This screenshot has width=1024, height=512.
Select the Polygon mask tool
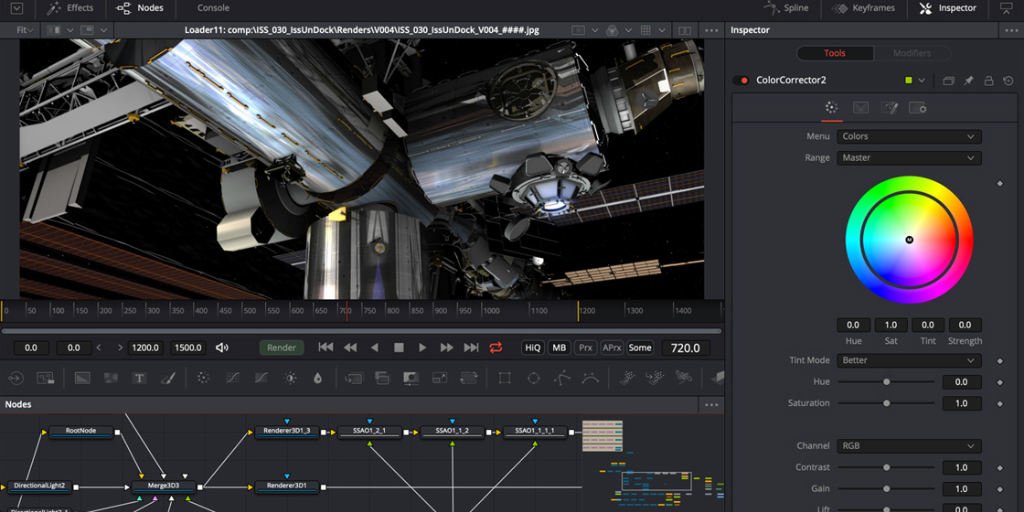point(562,377)
